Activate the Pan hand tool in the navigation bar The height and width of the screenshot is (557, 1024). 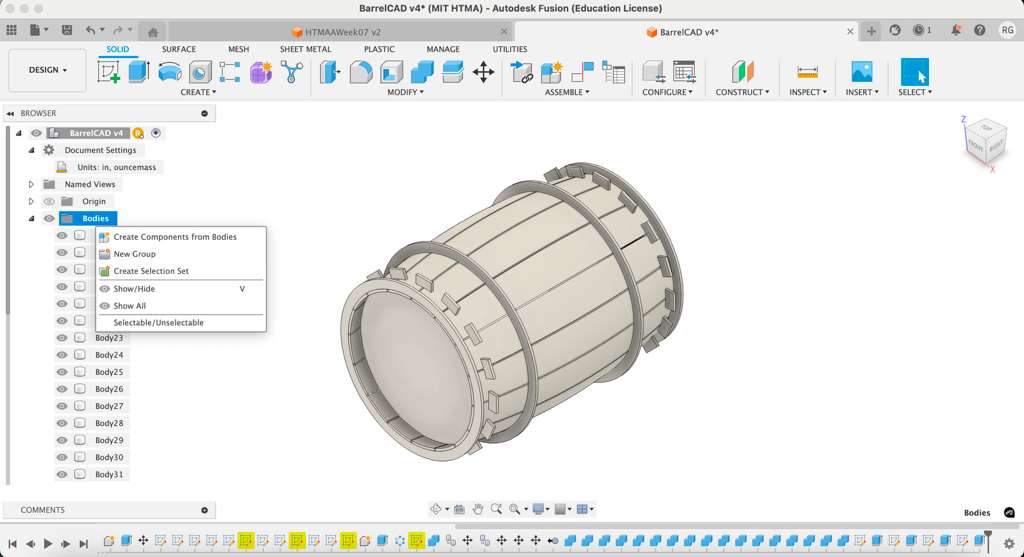point(478,509)
